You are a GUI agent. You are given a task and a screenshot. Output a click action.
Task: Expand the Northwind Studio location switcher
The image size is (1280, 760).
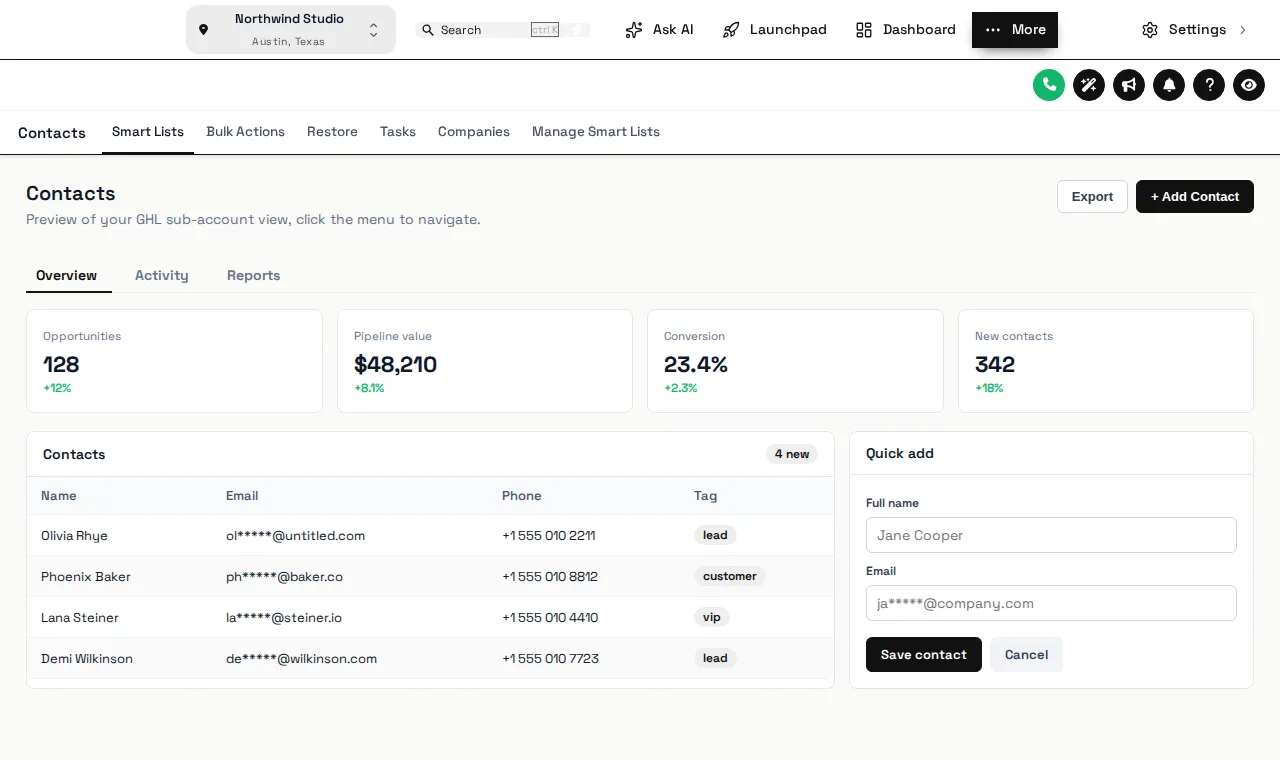pos(291,30)
